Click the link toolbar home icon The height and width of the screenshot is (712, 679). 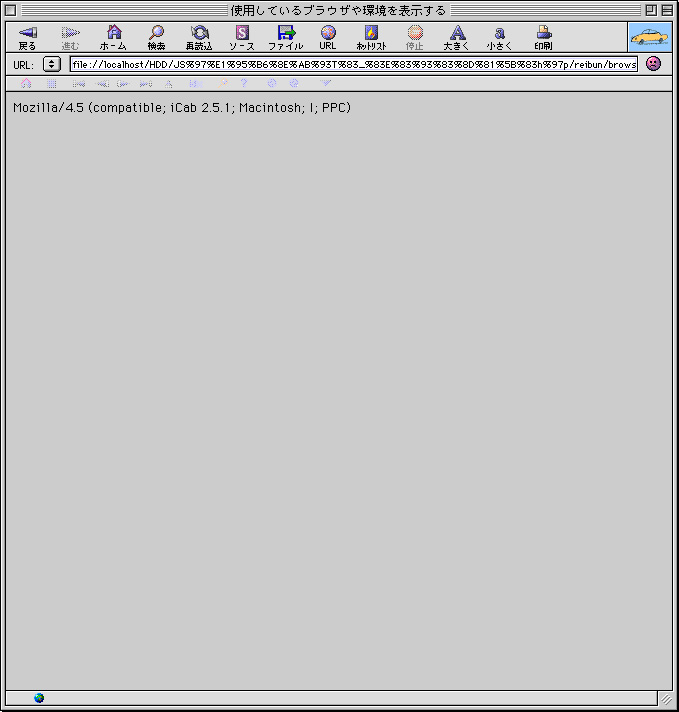(26, 83)
